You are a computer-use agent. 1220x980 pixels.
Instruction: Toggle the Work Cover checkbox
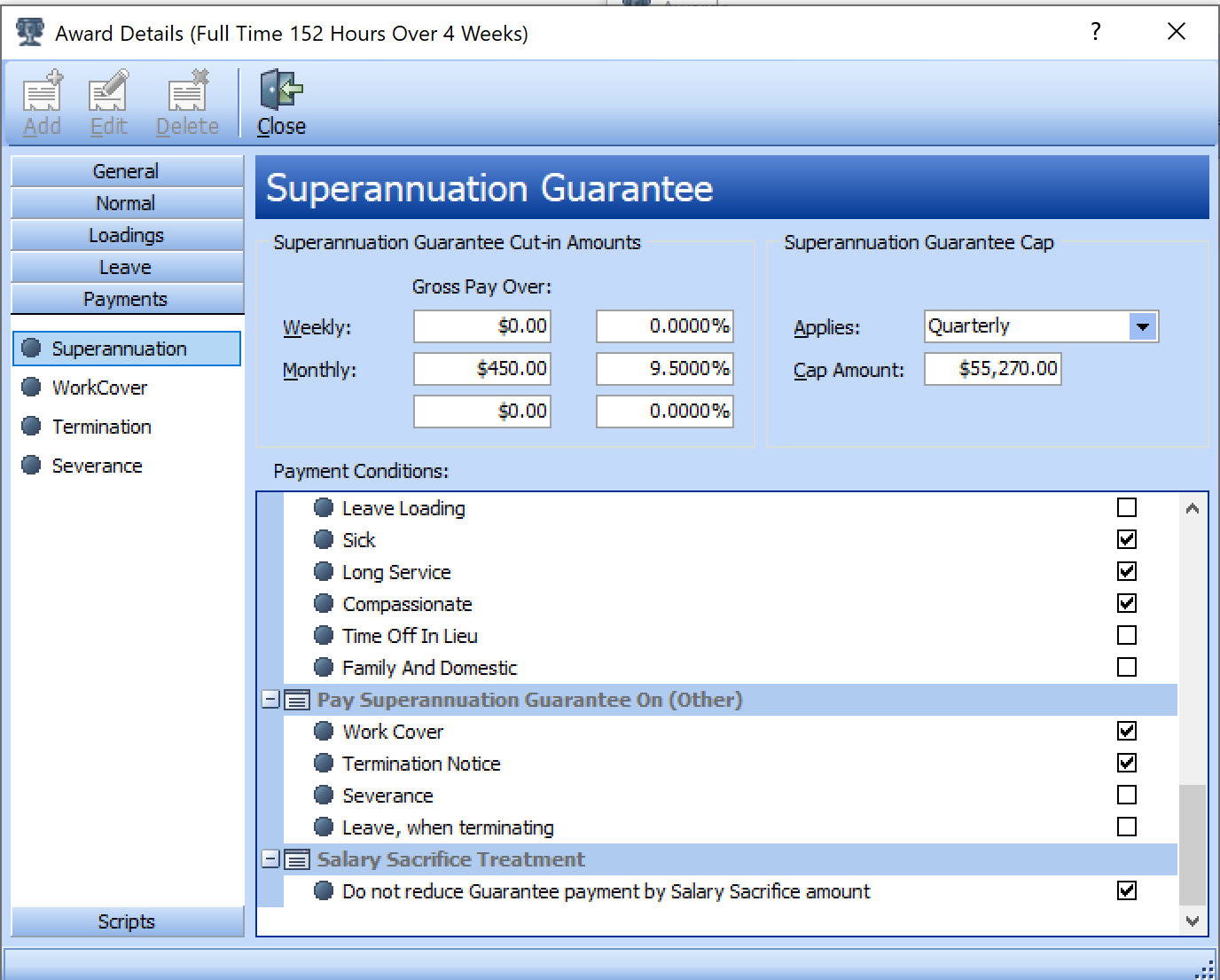coord(1127,731)
